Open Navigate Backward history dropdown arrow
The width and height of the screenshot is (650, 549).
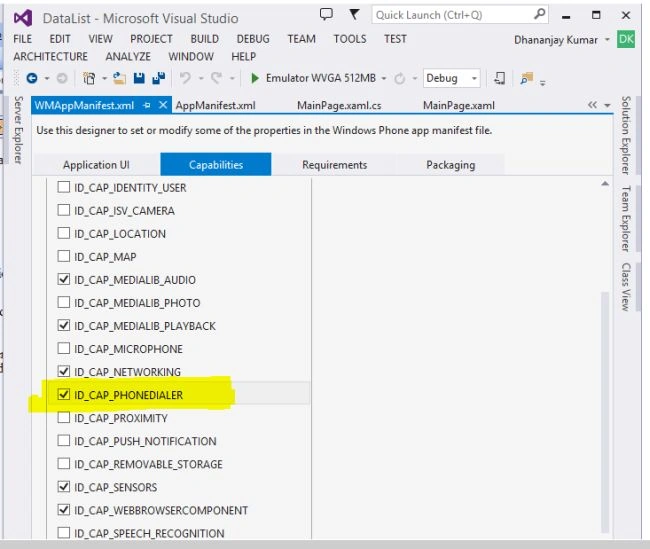click(x=47, y=78)
